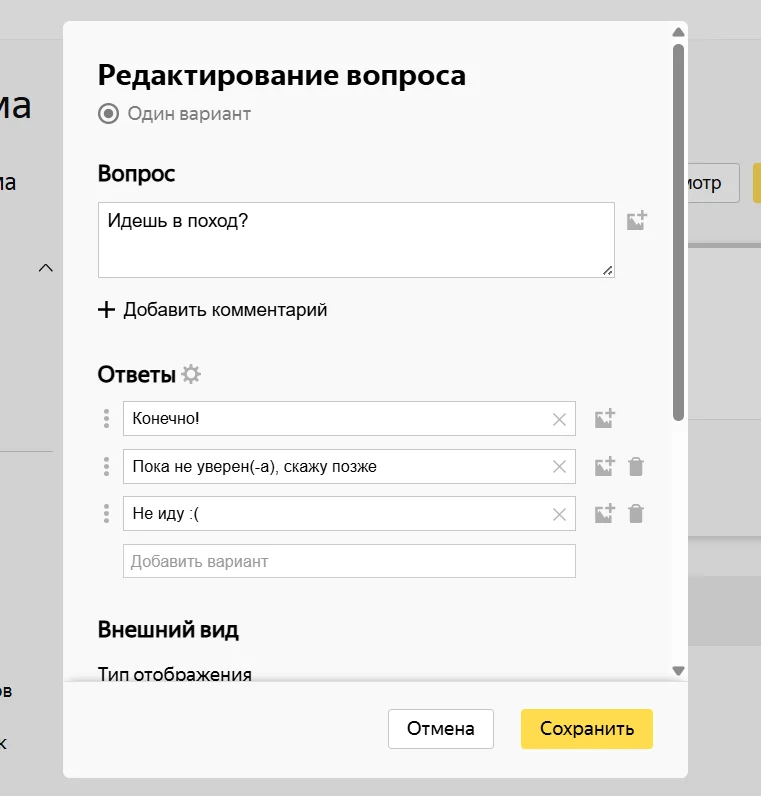
Task: Add image to "Конечно!" answer
Action: click(604, 420)
